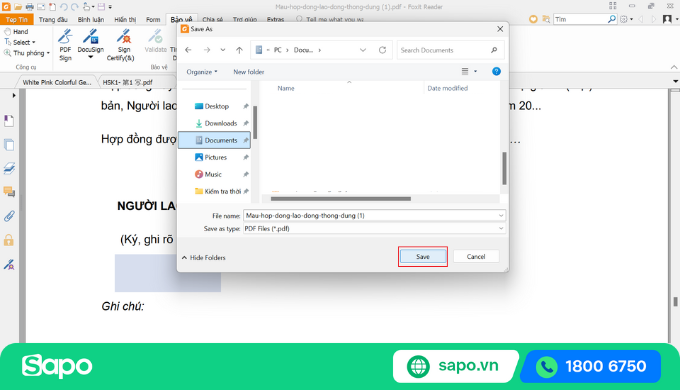Click the blue Help icon in Save As dialog
Screen dimensions: 680x390
pos(496,72)
